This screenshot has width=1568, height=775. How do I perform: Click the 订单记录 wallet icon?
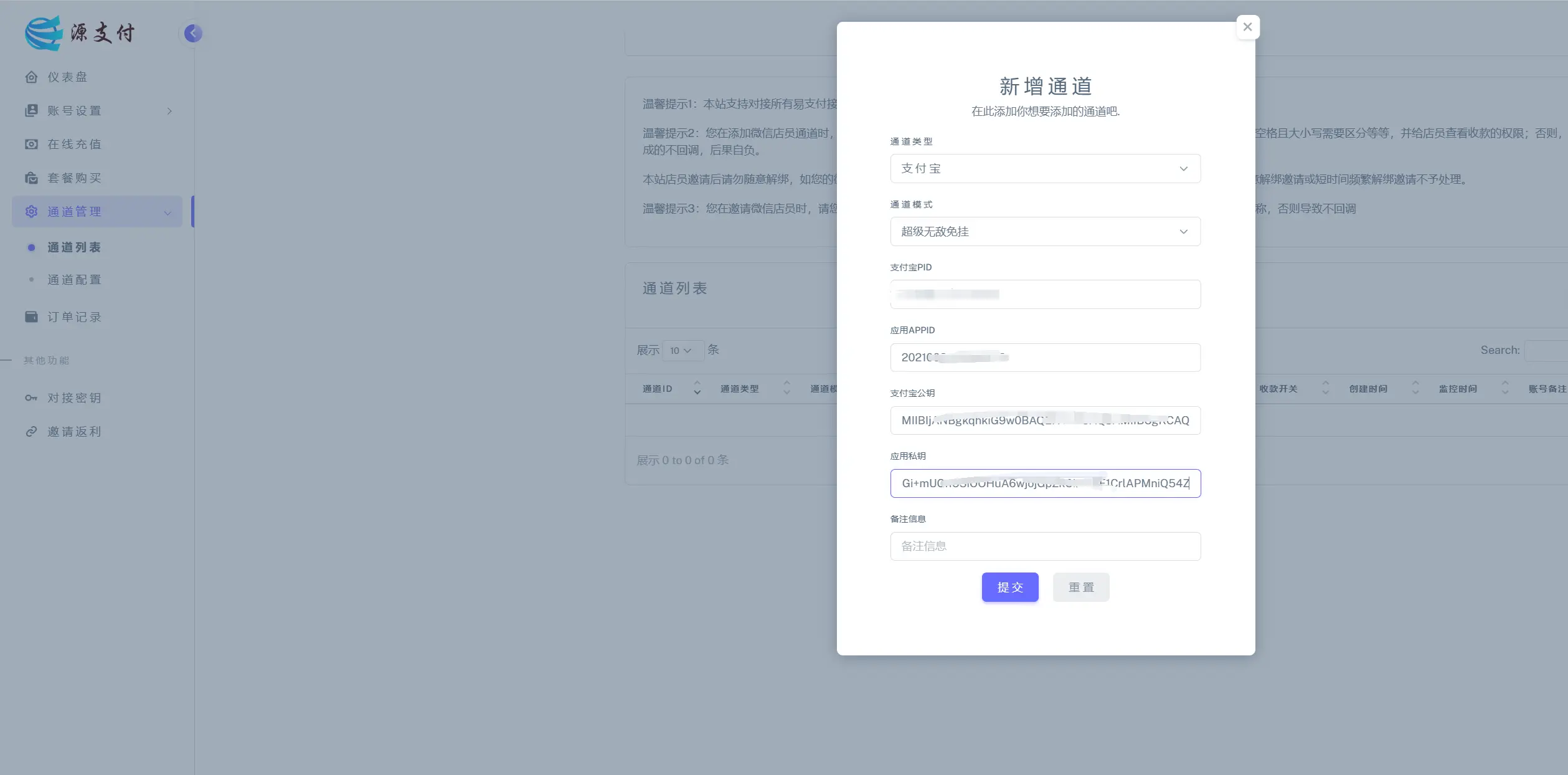point(31,317)
